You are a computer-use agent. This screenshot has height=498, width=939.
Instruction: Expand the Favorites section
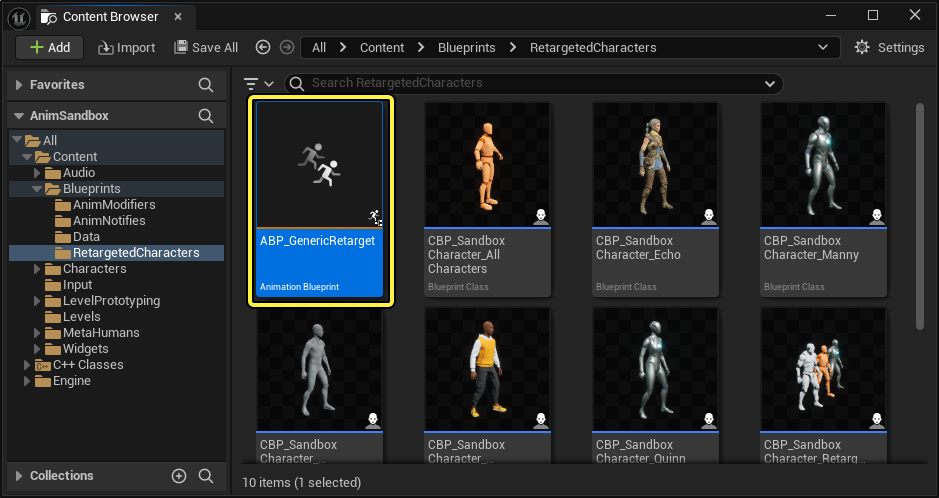coord(19,85)
